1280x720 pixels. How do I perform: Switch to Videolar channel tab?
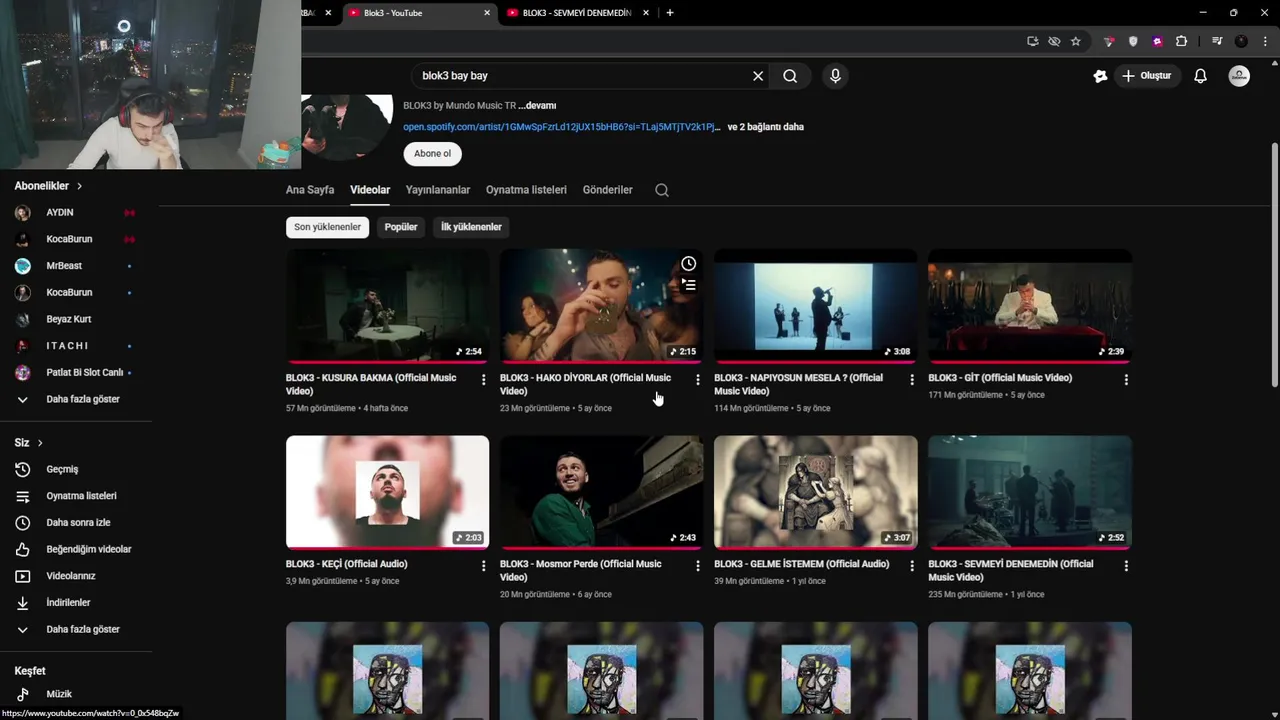click(x=370, y=190)
